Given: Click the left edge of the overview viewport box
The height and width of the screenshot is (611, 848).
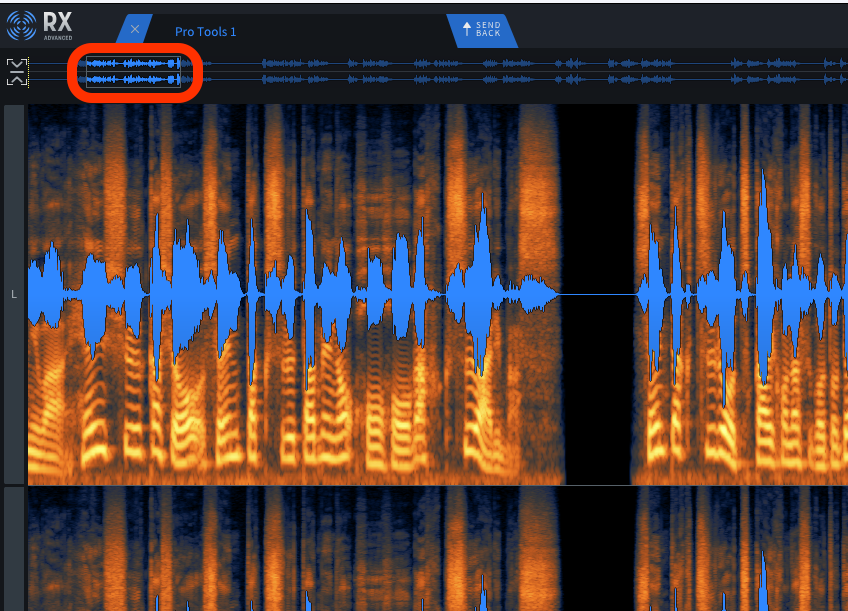Looking at the screenshot, I should 86,72.
